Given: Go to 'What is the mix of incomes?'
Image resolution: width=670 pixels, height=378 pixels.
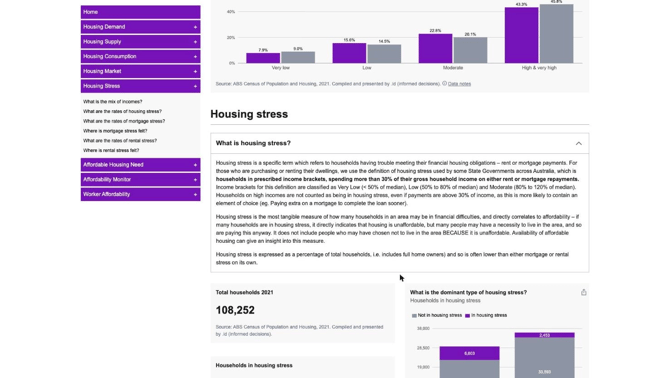Looking at the screenshot, I should point(113,102).
